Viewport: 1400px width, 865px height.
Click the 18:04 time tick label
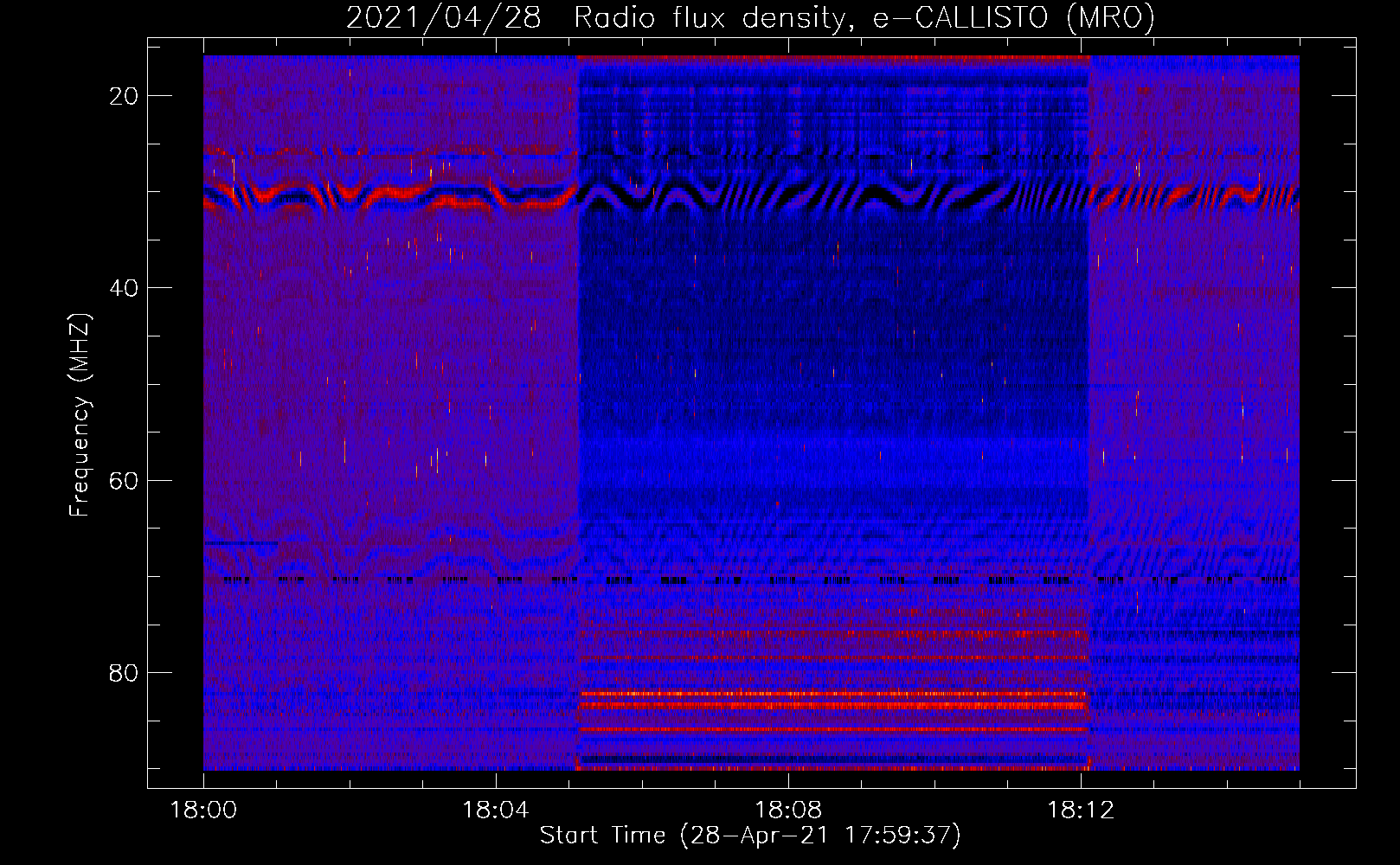pos(496,811)
